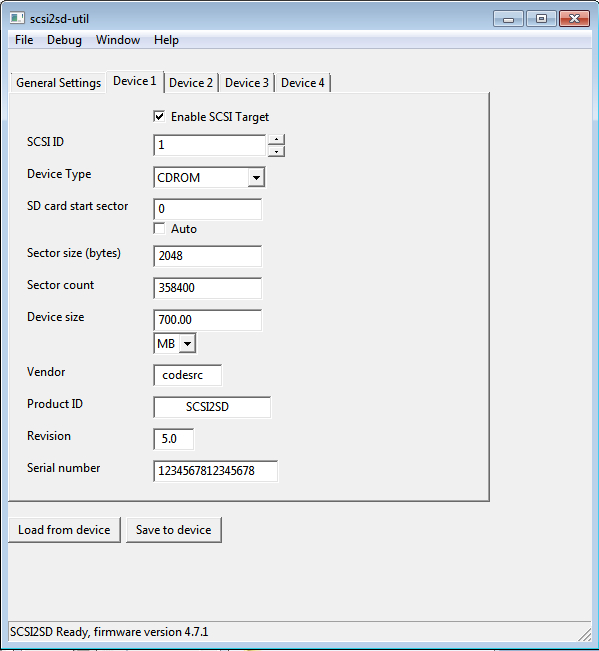Open the Window menu
The height and width of the screenshot is (651, 599).
pyautogui.click(x=118, y=40)
